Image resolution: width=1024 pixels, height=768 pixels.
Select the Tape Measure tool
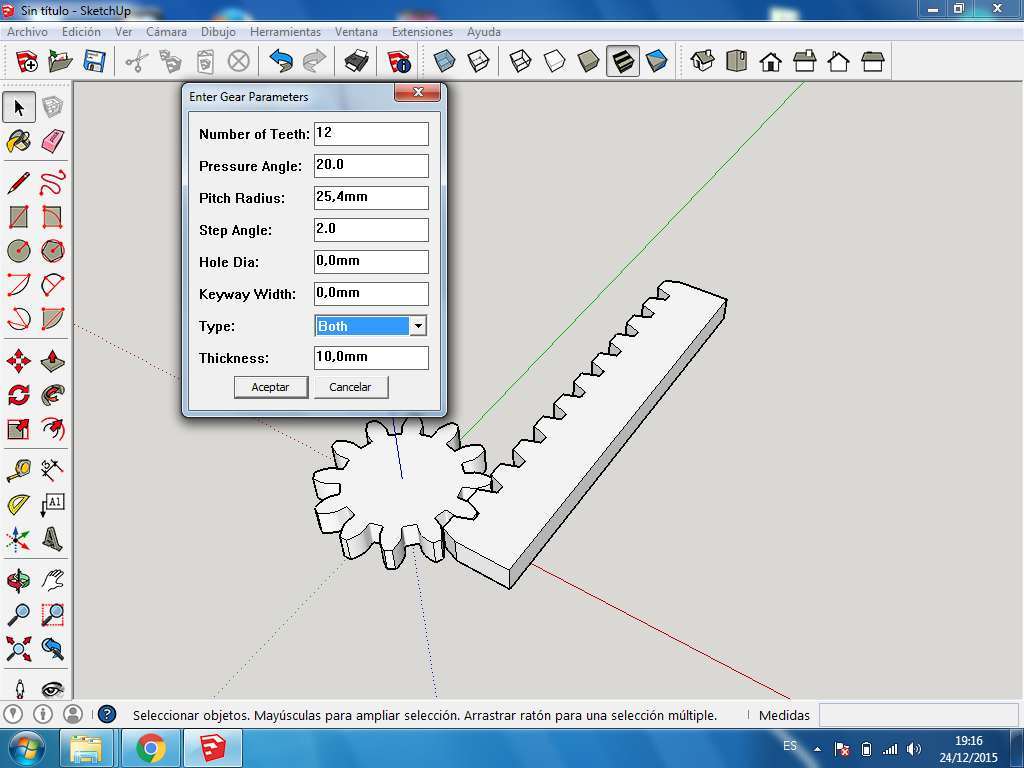(x=19, y=470)
